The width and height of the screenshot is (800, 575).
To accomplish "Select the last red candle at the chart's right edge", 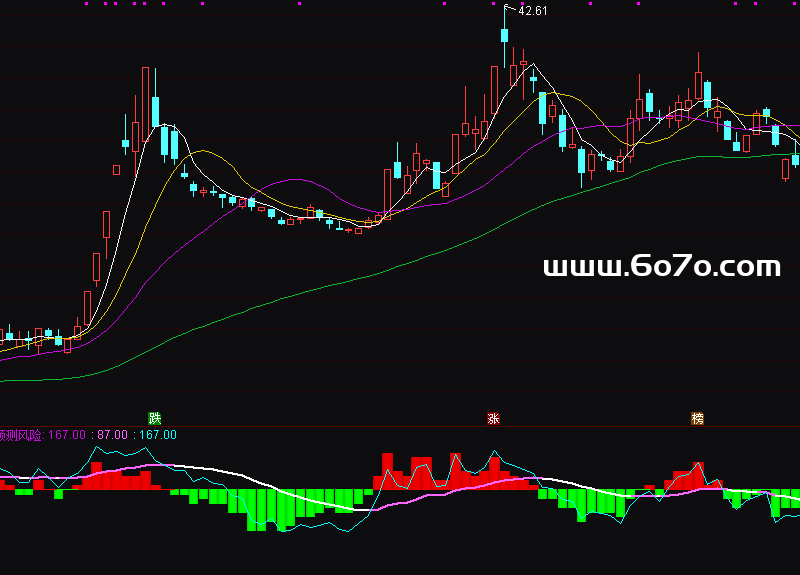I will click(x=786, y=170).
